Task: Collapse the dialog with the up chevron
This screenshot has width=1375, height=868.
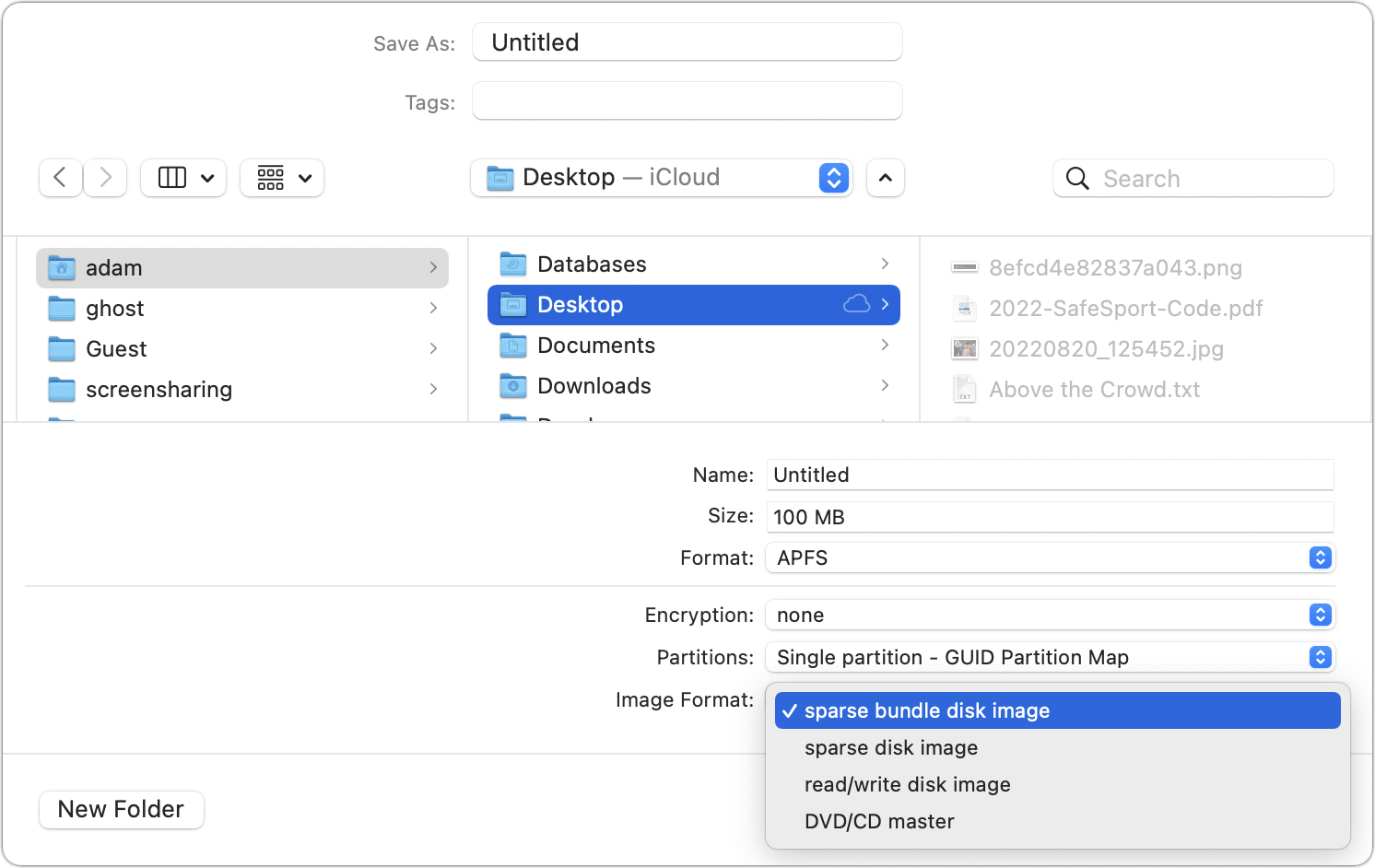Action: pos(886,178)
